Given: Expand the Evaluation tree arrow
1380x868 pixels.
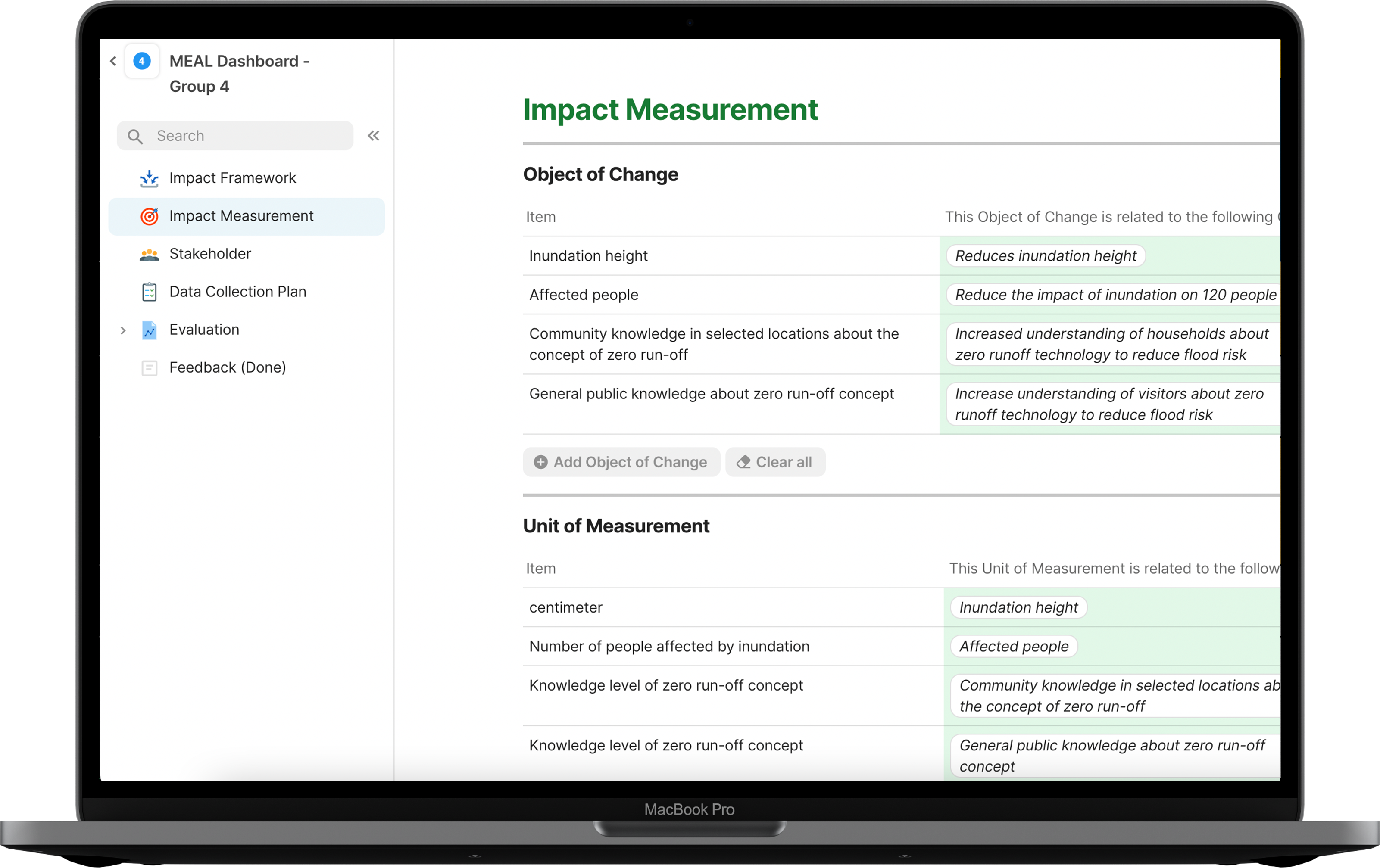Looking at the screenshot, I should pyautogui.click(x=123, y=330).
